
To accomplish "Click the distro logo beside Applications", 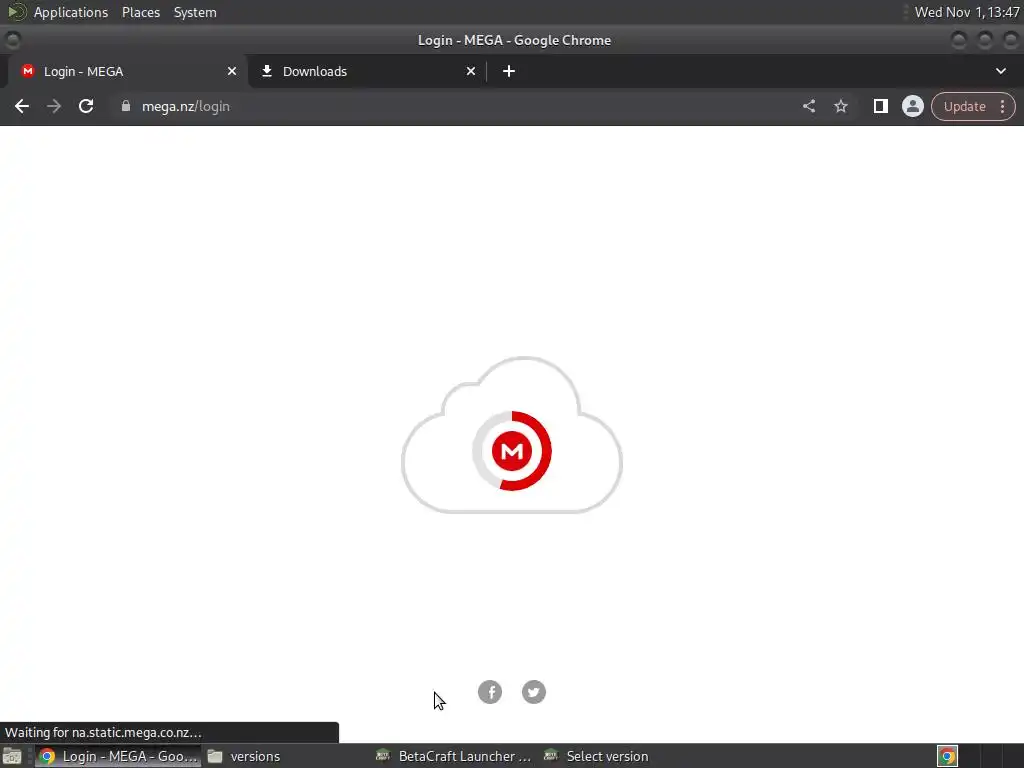I will (16, 12).
